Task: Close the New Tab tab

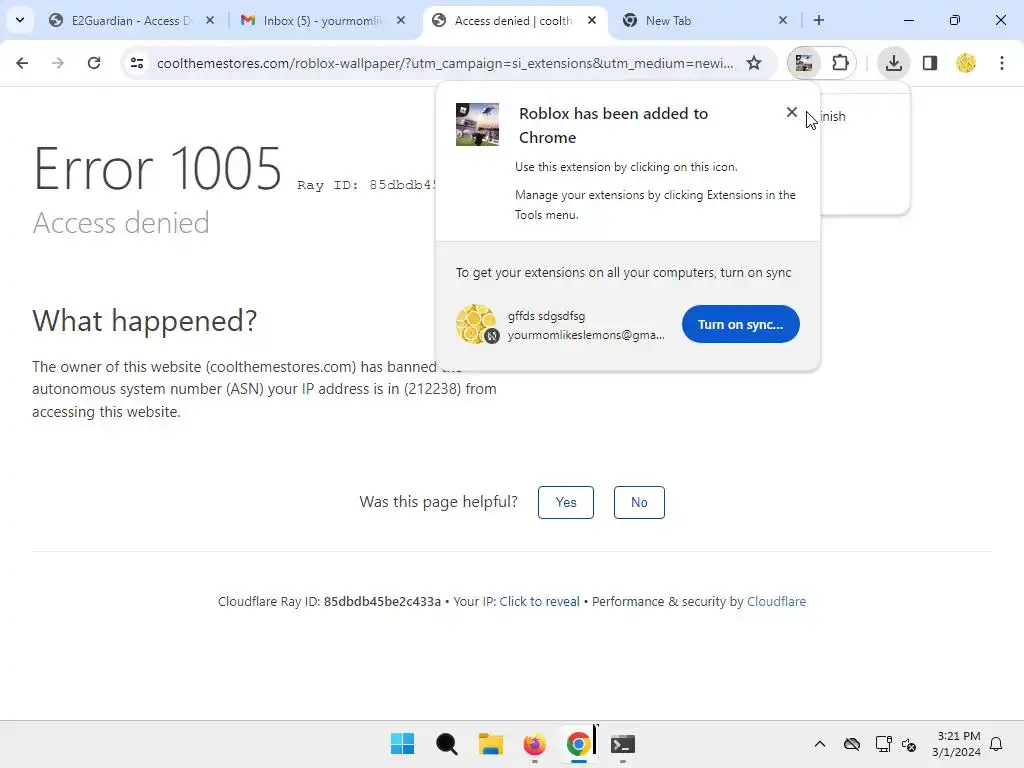Action: coord(783,20)
